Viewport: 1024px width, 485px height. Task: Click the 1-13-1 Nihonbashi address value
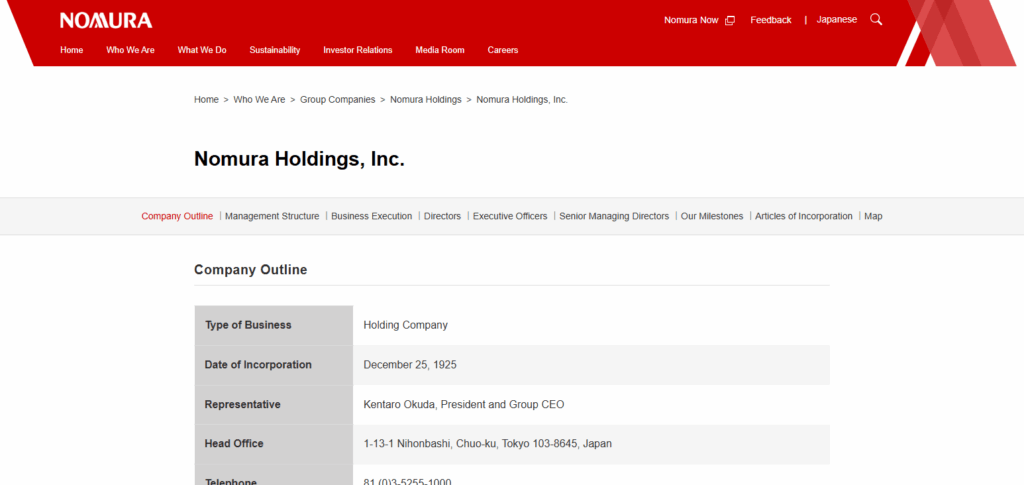[488, 444]
